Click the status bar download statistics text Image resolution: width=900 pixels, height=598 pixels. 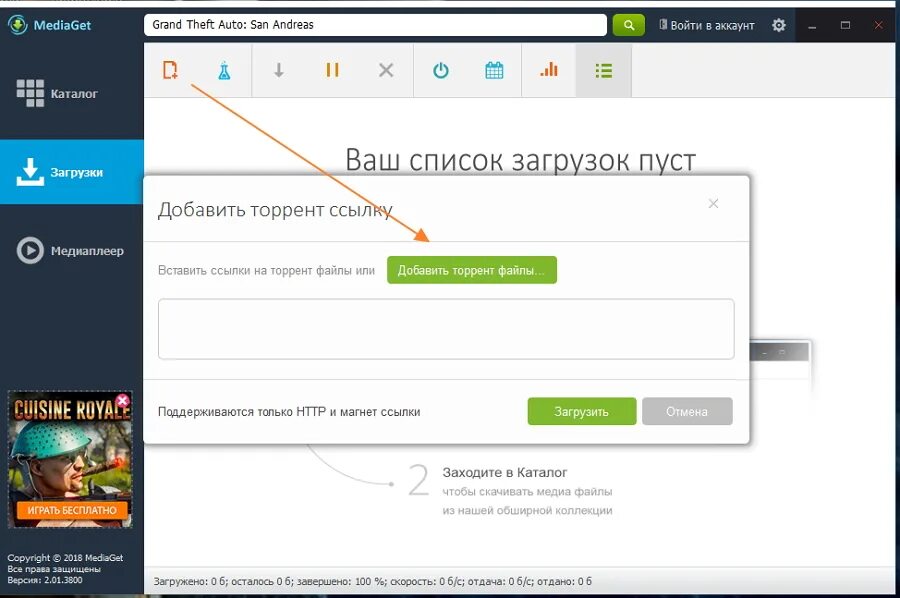(373, 581)
